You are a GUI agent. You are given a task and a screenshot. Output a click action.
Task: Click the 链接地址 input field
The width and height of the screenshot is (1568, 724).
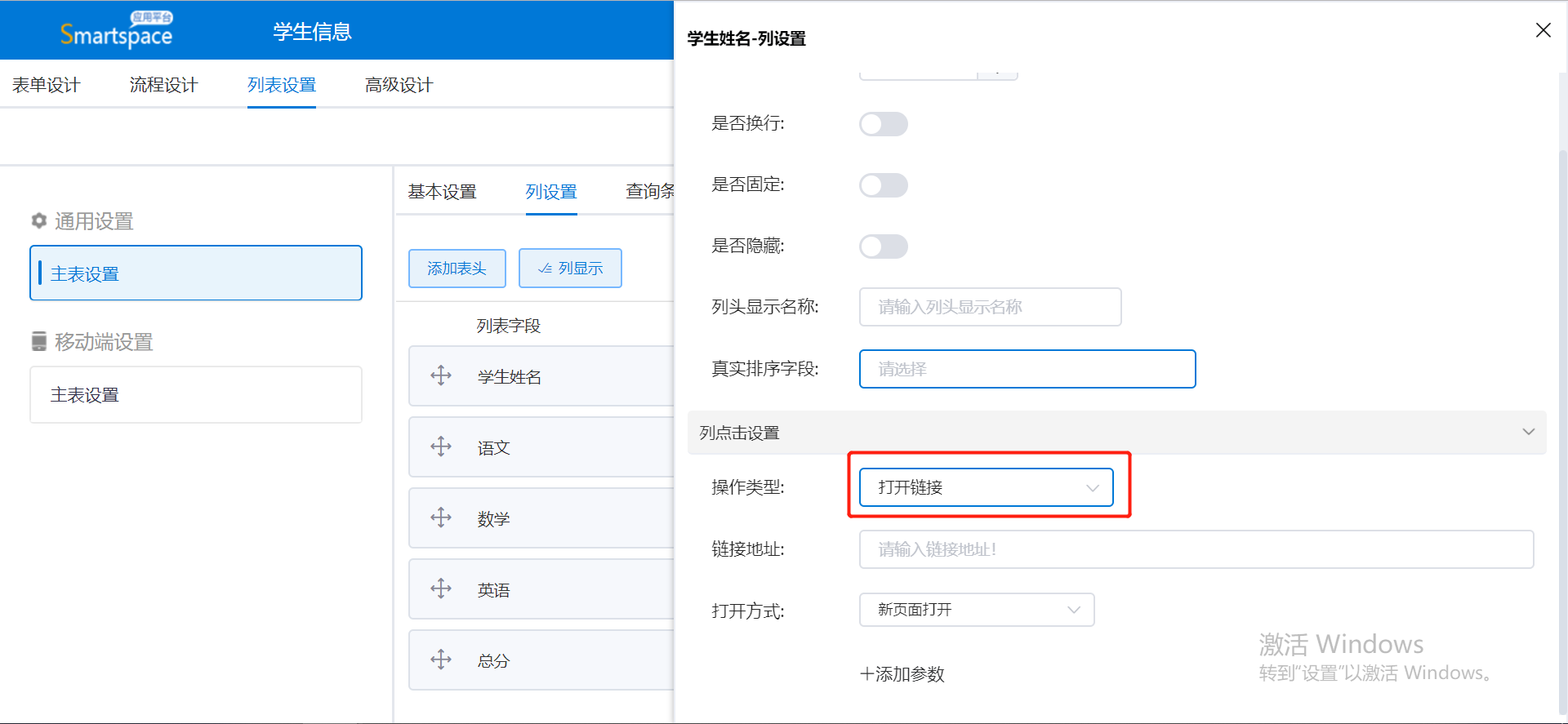[x=1196, y=549]
